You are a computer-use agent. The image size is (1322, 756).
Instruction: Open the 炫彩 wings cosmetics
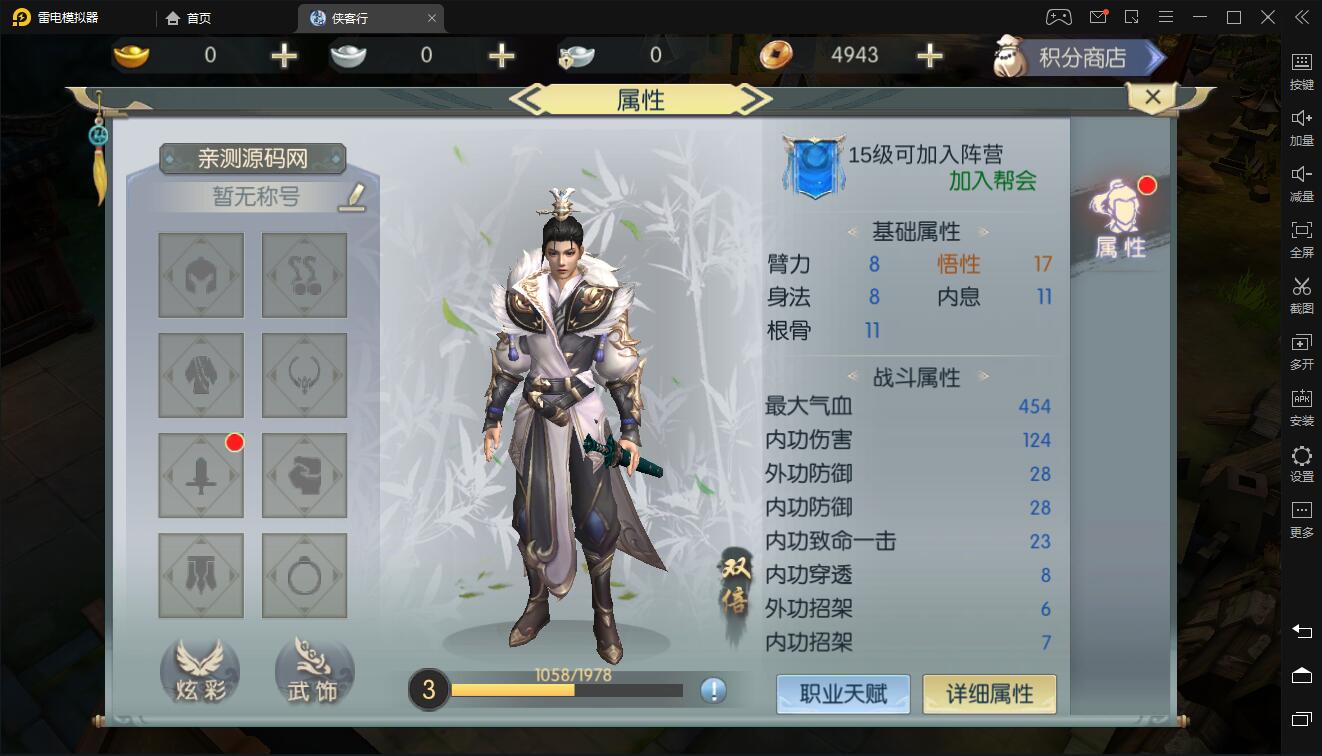200,672
